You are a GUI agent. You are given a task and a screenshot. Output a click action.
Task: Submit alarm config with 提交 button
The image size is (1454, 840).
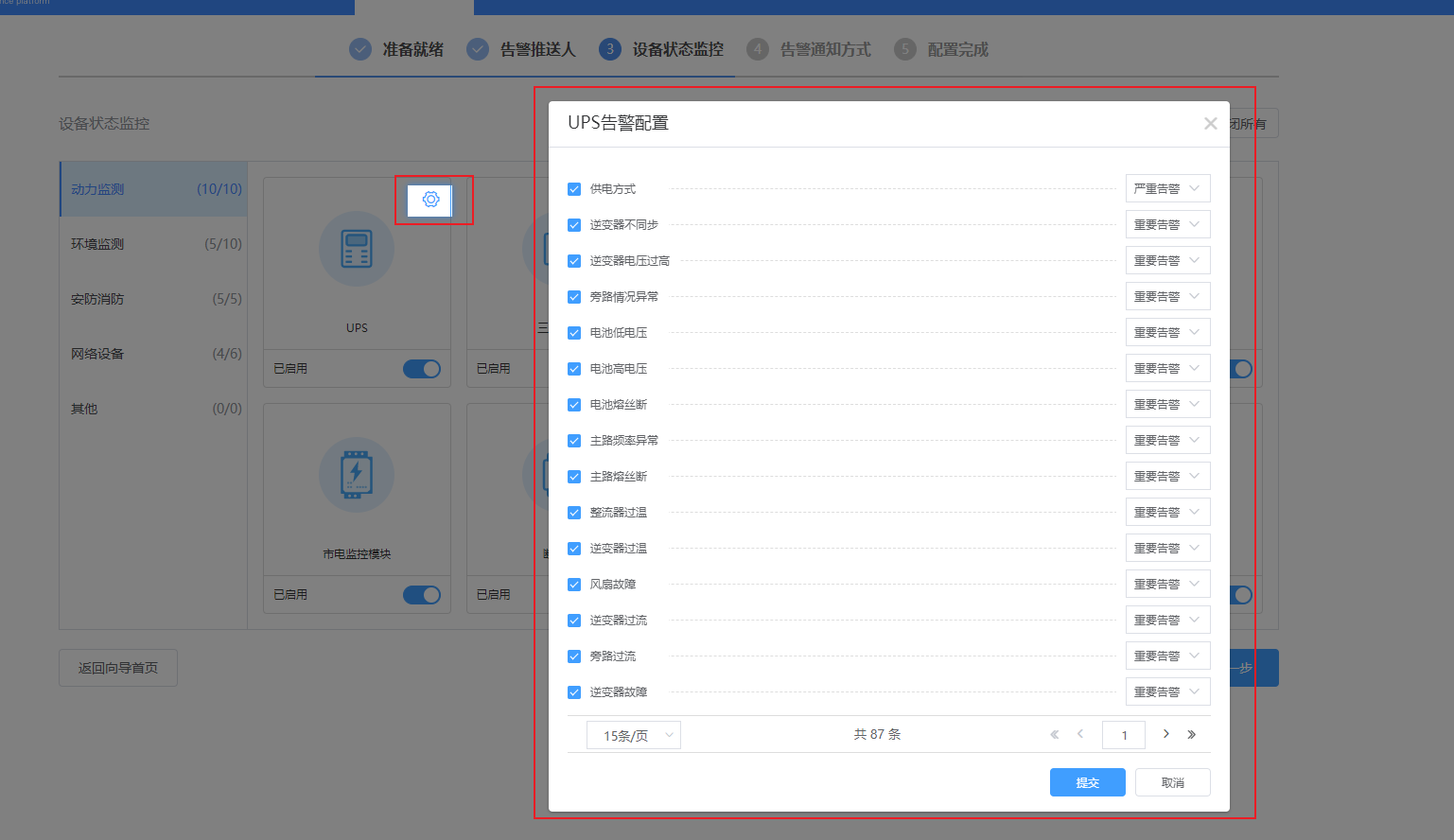point(1088,782)
